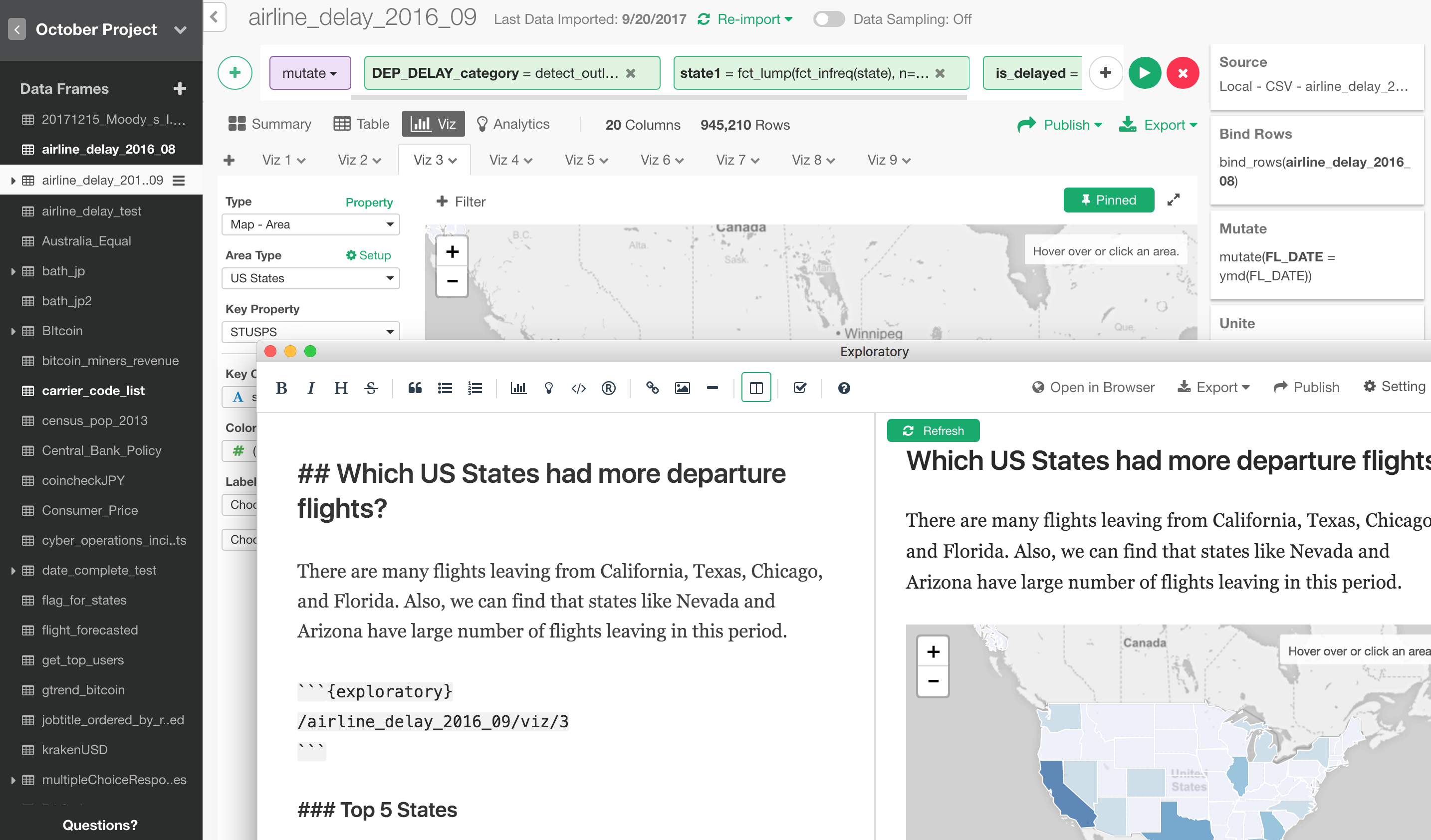Click the check-mark box icon in the note toolbar
The image size is (1431, 840).
799,388
